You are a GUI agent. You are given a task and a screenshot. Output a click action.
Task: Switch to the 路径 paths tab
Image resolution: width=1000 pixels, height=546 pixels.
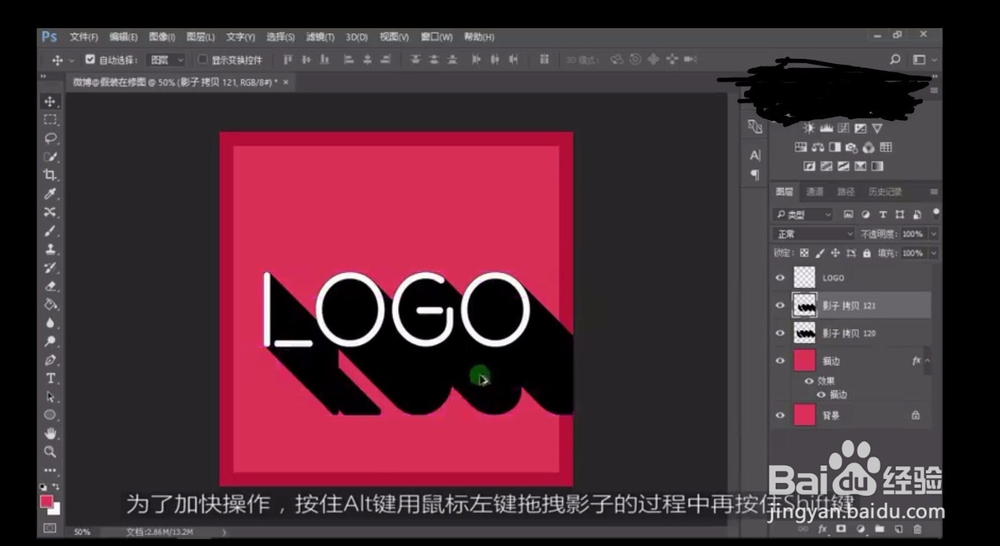[x=846, y=191]
